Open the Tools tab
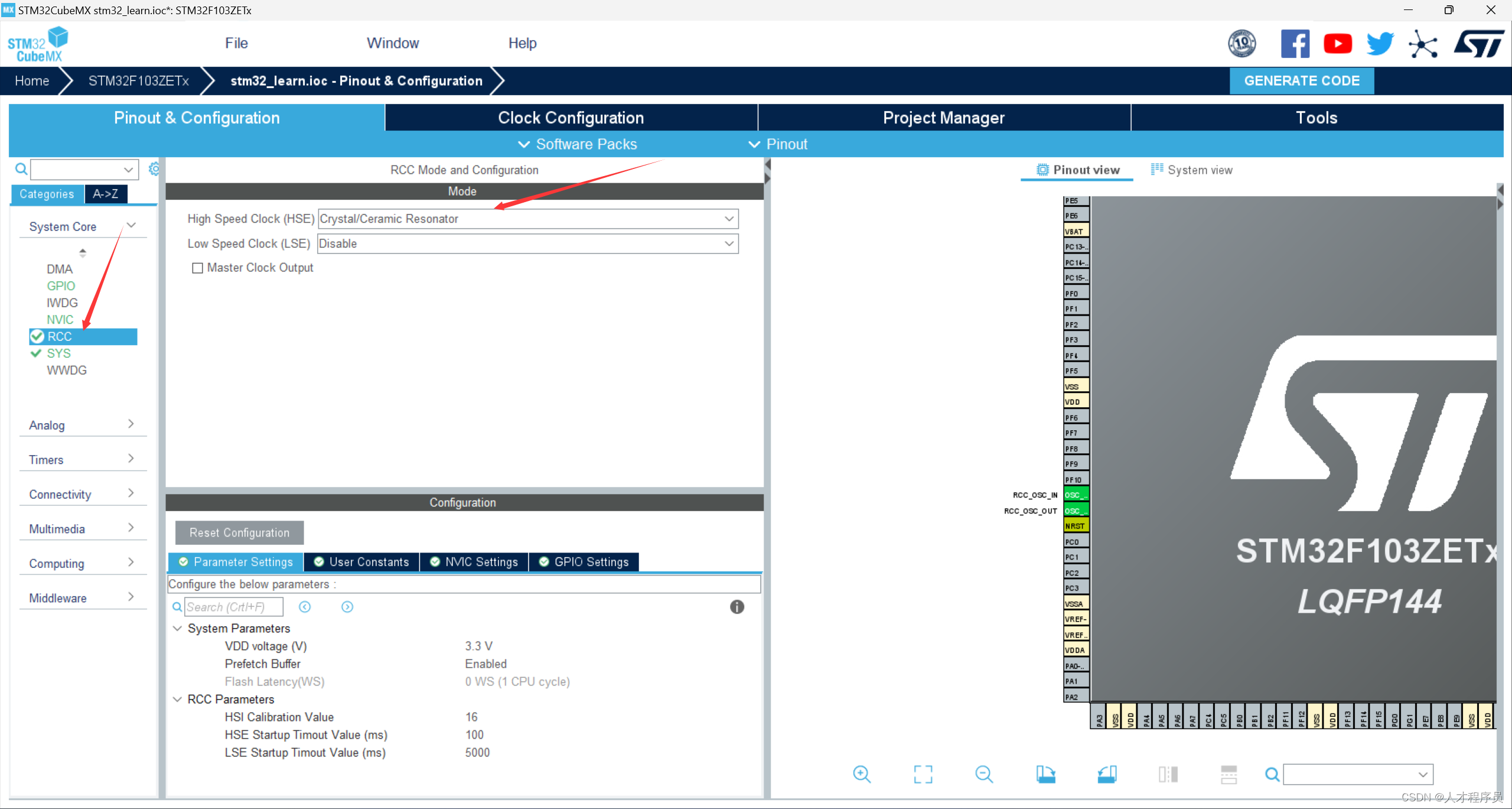The width and height of the screenshot is (1512, 809). (1317, 118)
